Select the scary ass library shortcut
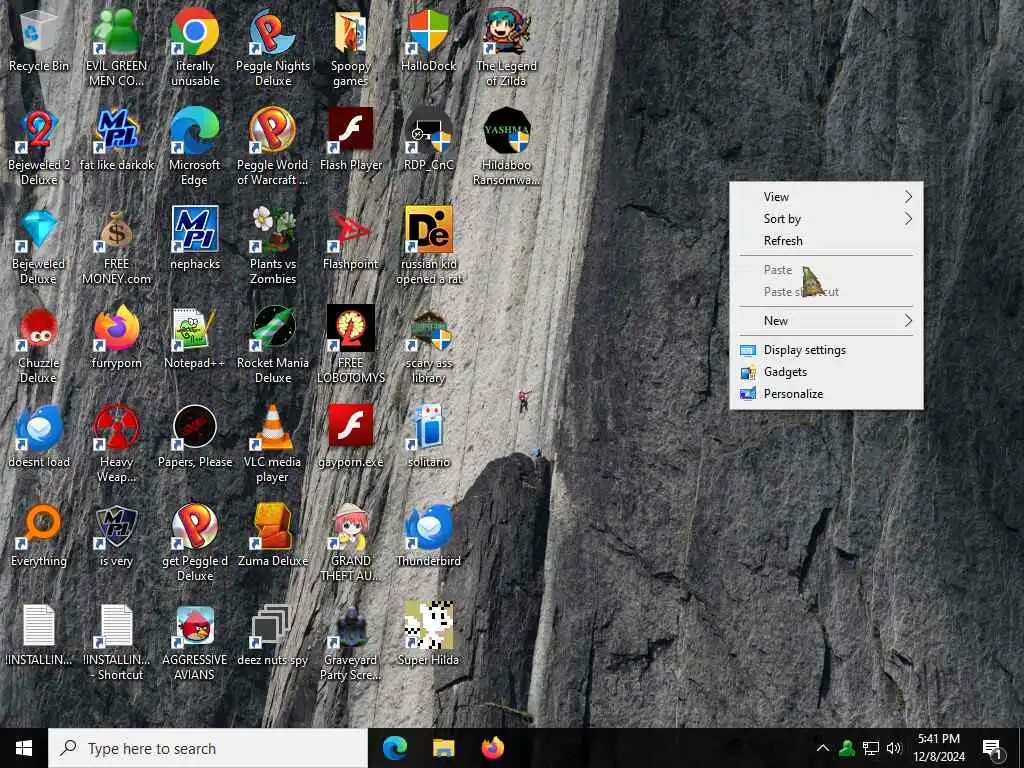 (428, 345)
